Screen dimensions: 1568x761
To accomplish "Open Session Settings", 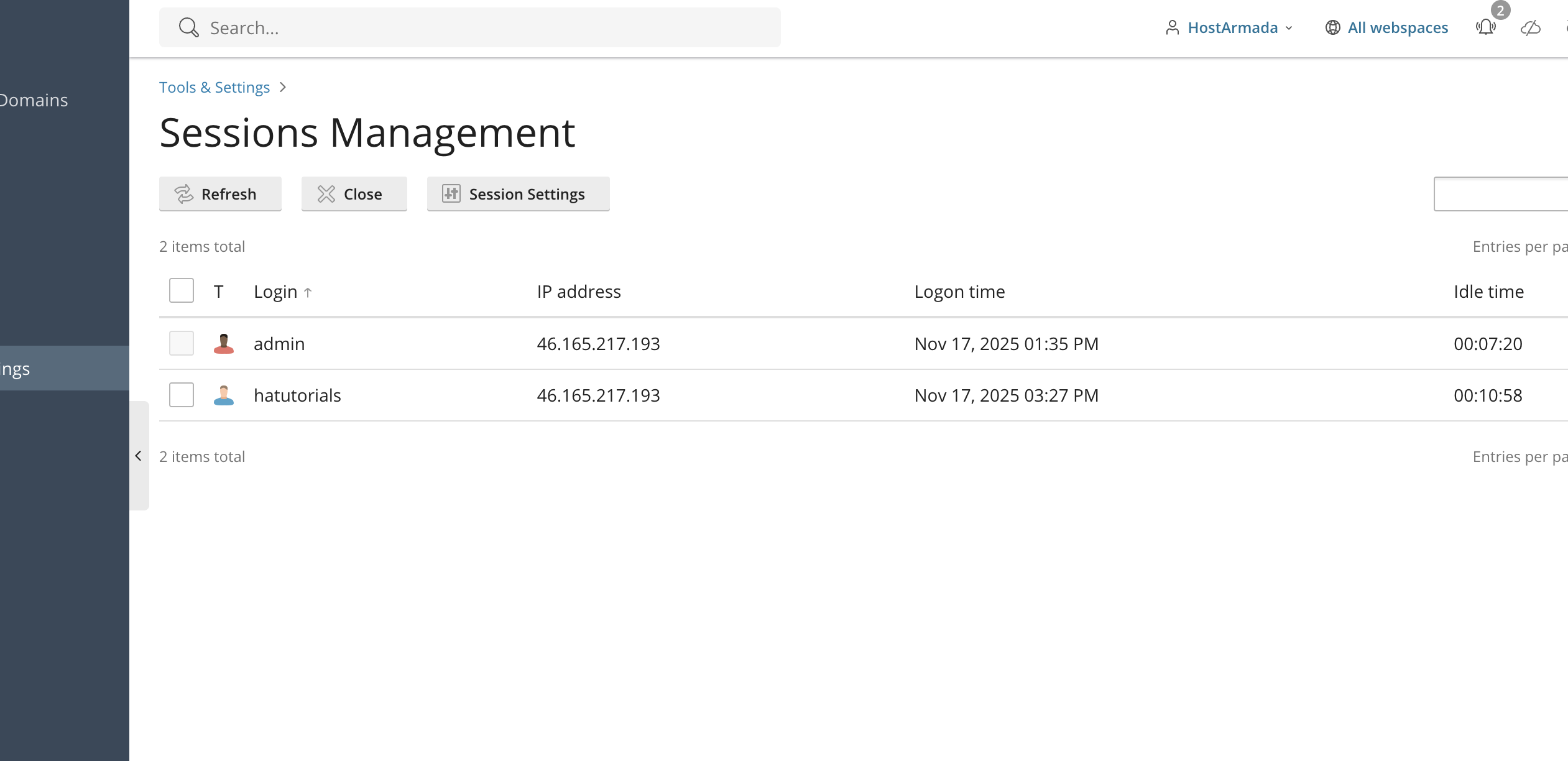I will [x=519, y=194].
